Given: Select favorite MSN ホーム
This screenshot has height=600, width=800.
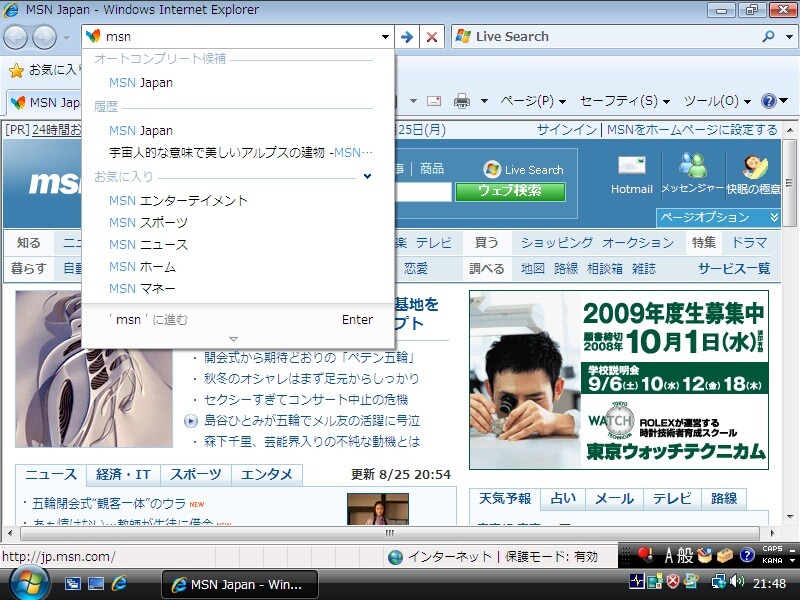Looking at the screenshot, I should coord(142,266).
